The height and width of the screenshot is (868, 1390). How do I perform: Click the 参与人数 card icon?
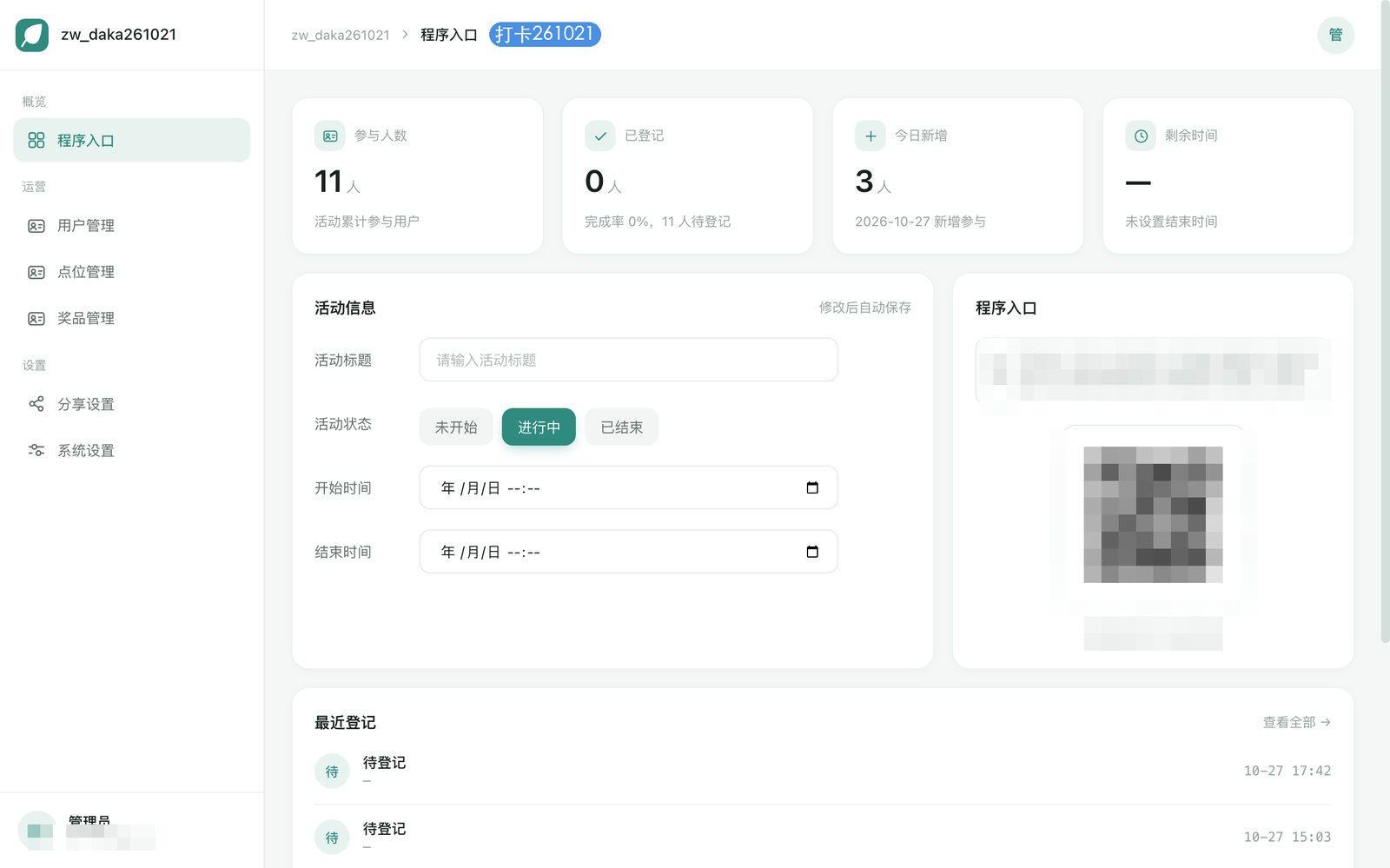point(330,136)
